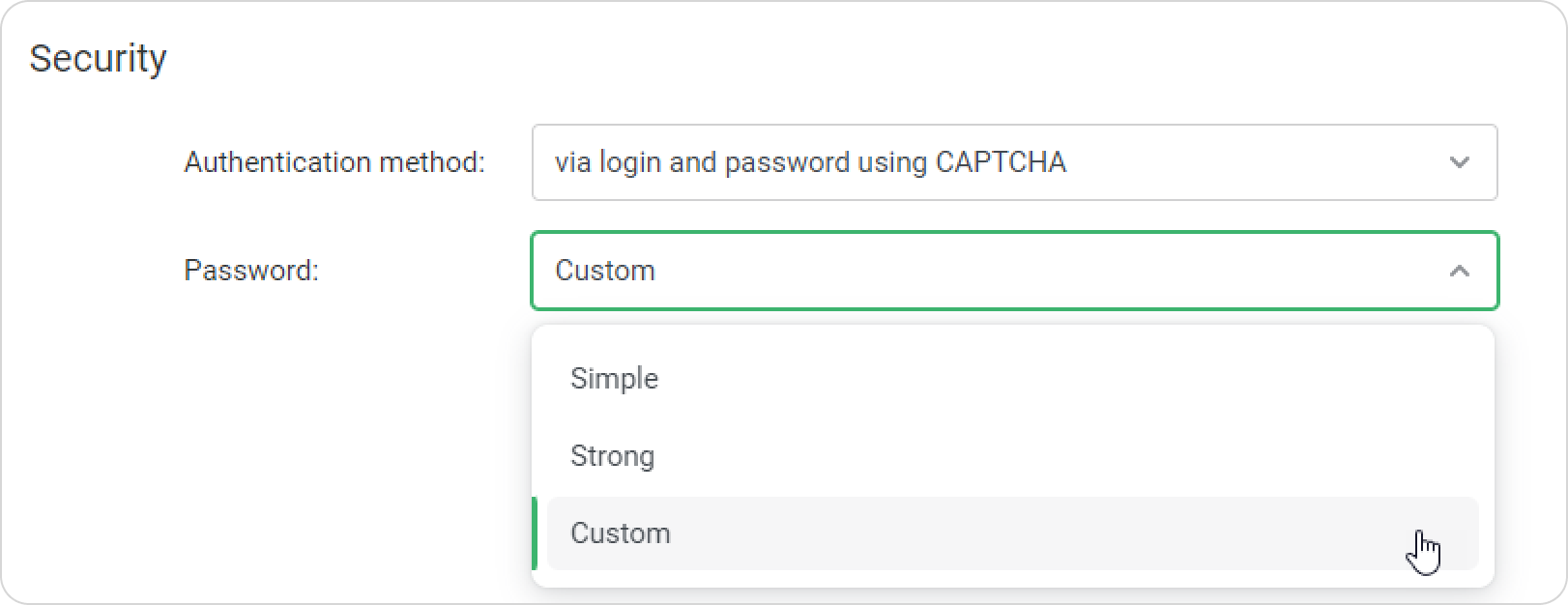1568x605 pixels.
Task: Expand authentication options with the down arrow
Action: point(1459,162)
